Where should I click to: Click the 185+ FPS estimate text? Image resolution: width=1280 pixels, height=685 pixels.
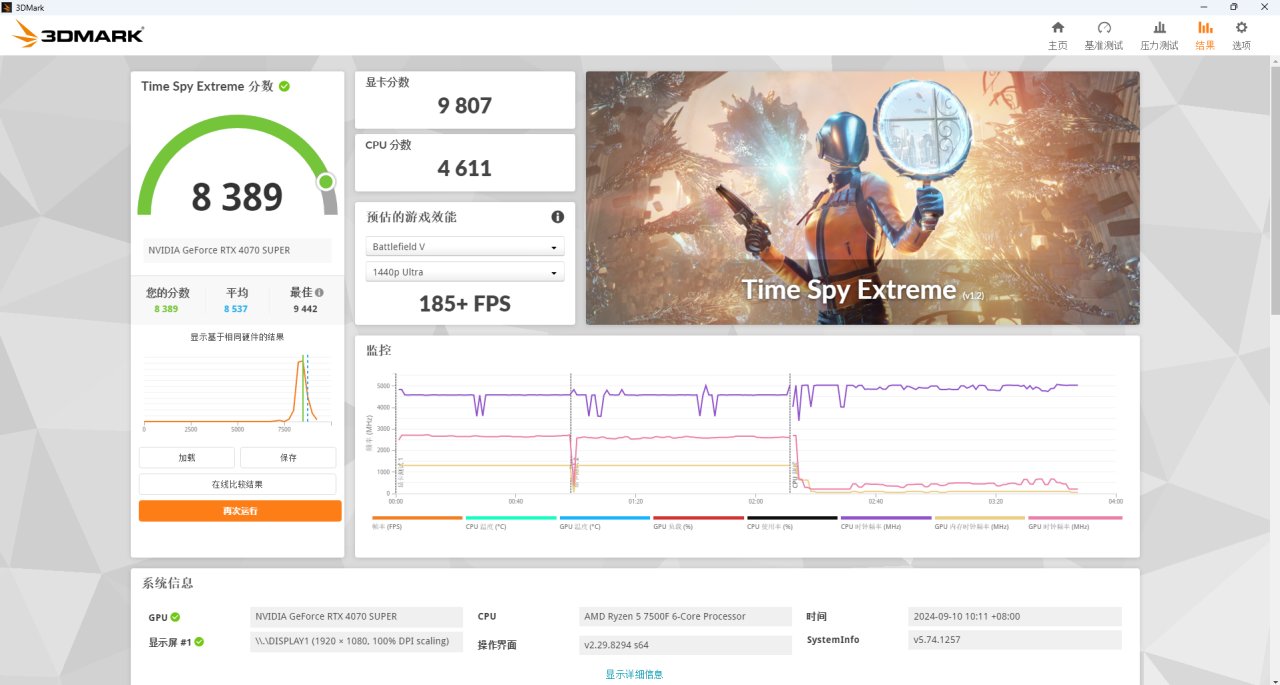pyautogui.click(x=465, y=304)
